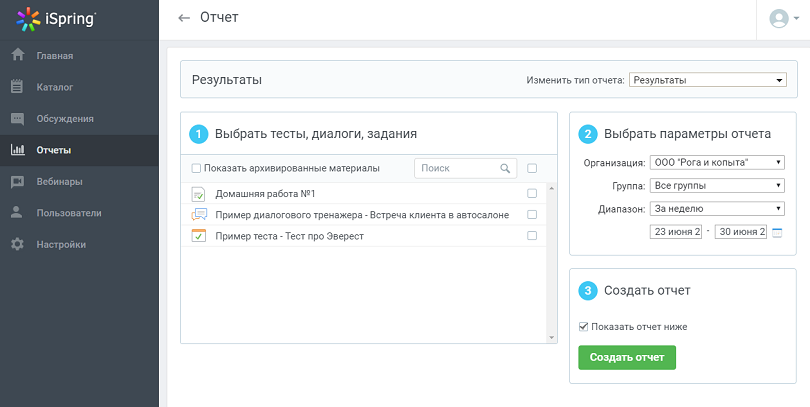Uncheck Показать отчет ниже checkbox
Image resolution: width=810 pixels, height=407 pixels.
(584, 326)
